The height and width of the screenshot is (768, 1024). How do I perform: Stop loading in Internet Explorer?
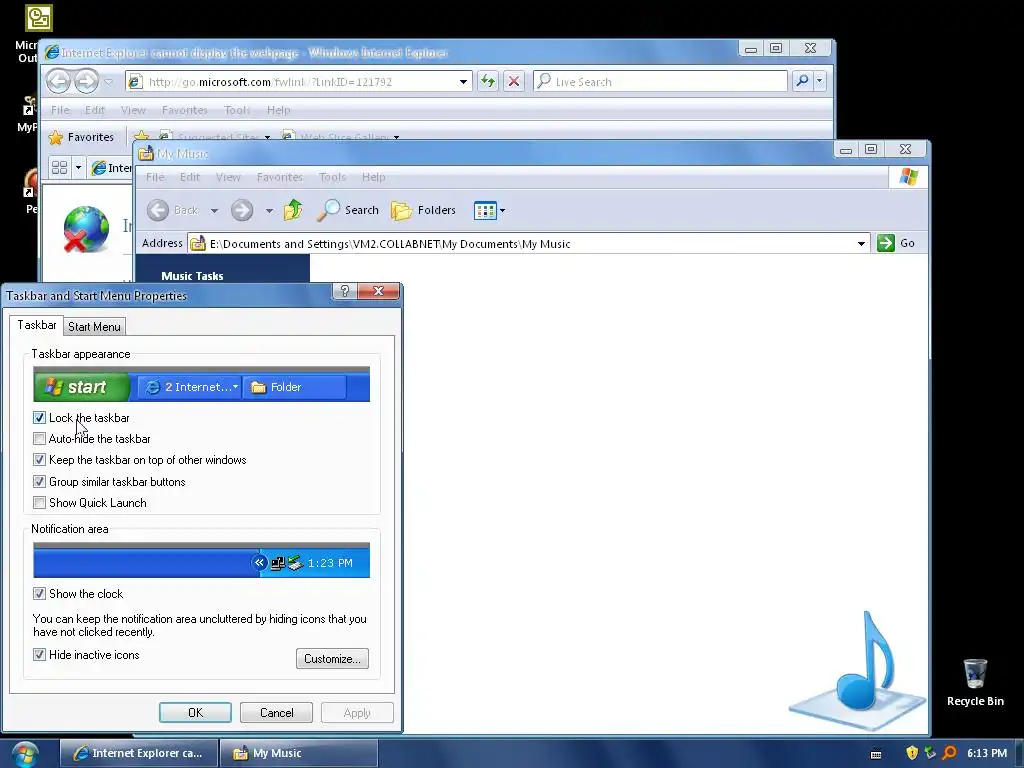[x=514, y=82]
